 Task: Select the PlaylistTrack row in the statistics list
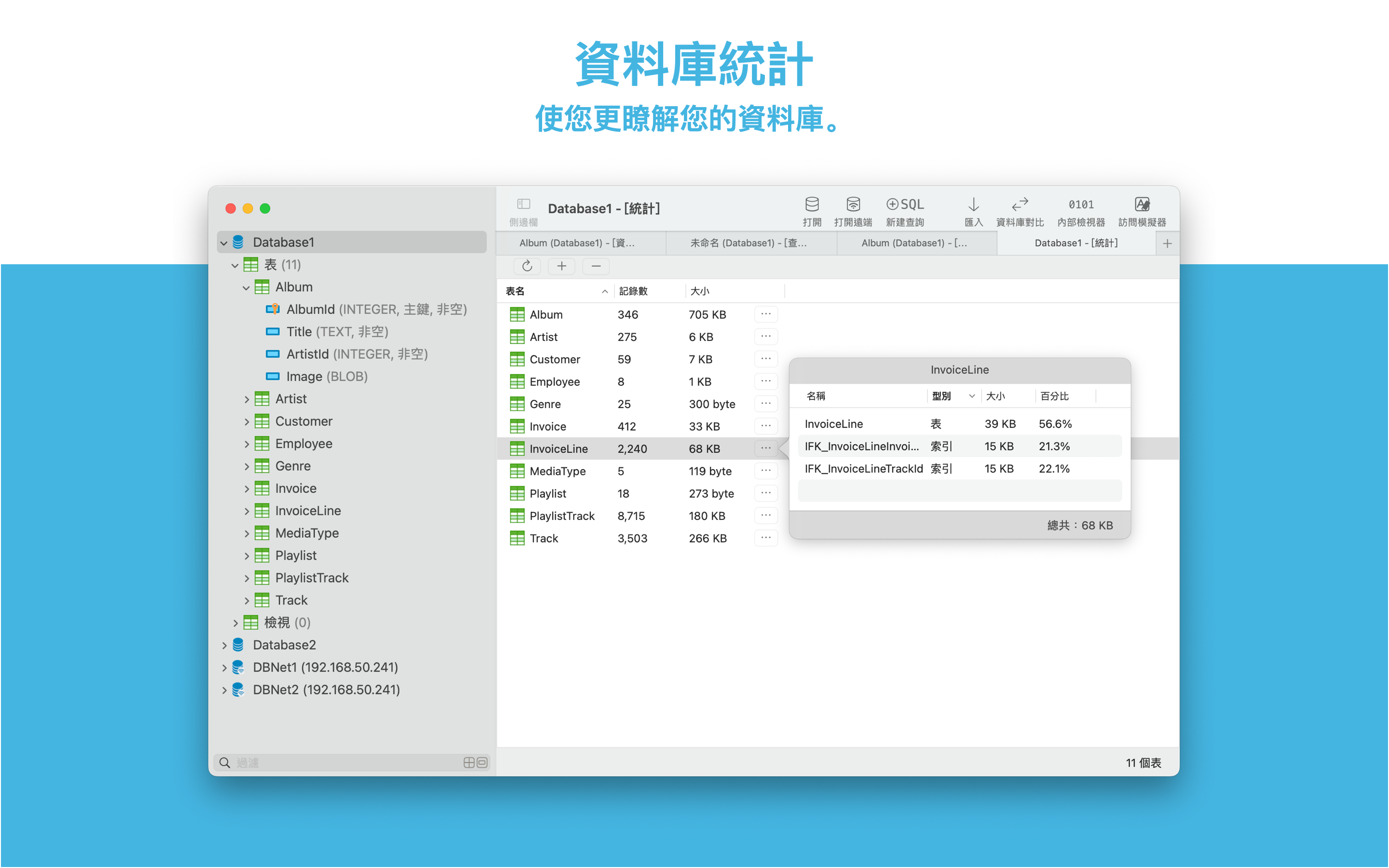pyautogui.click(x=562, y=516)
